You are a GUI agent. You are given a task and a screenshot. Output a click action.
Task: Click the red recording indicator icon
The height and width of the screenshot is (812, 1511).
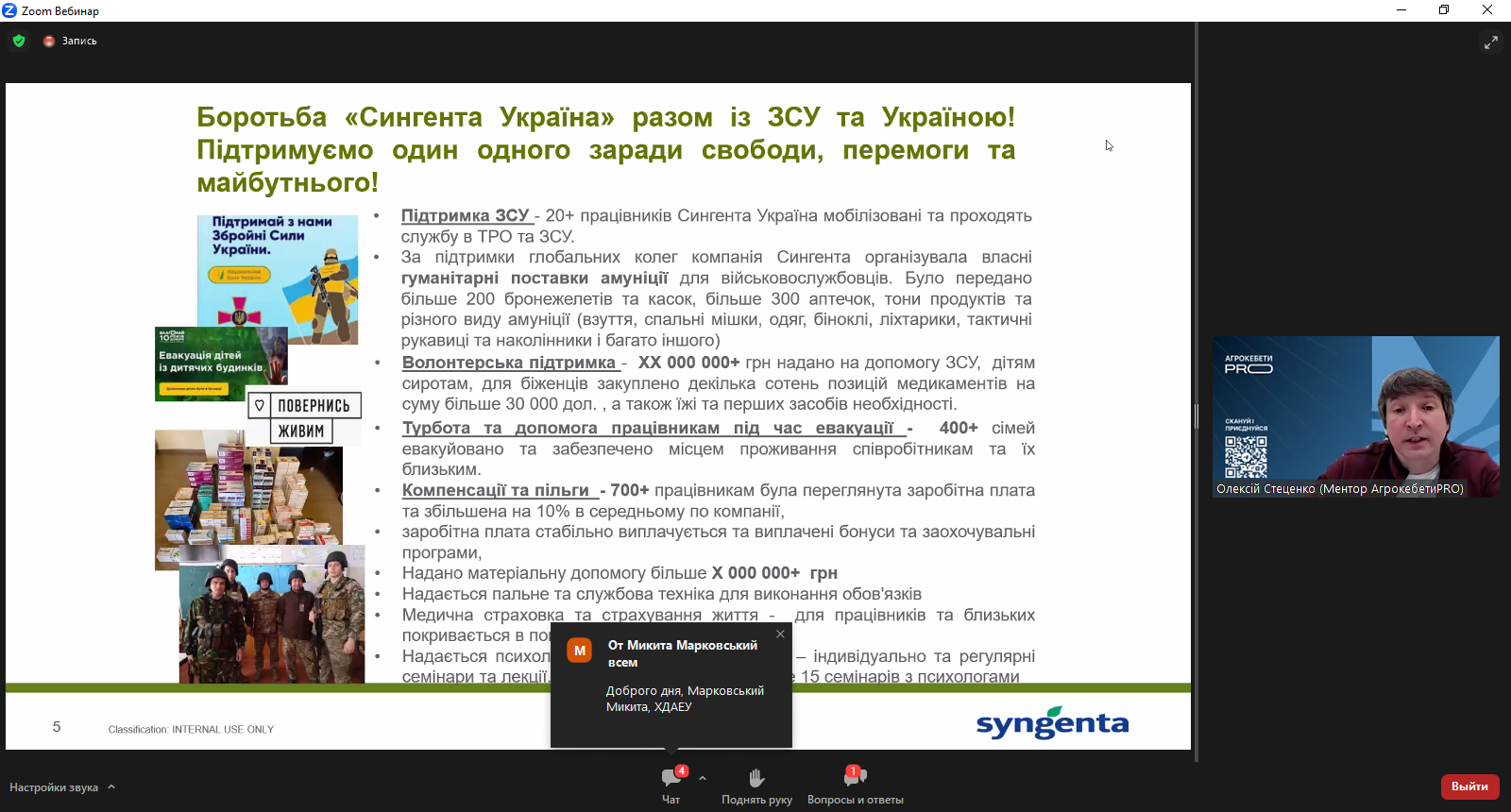coord(49,41)
